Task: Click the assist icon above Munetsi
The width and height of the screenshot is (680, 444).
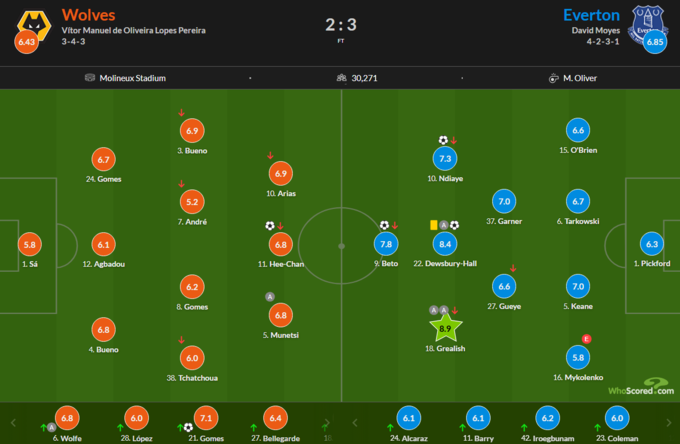Action: pos(269,296)
